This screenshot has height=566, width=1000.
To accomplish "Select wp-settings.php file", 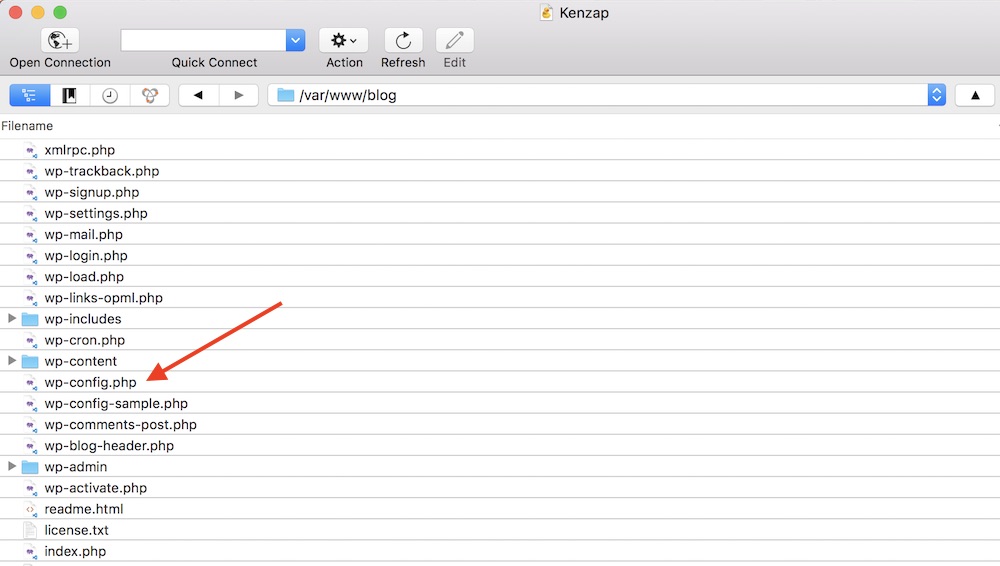I will tap(96, 213).
